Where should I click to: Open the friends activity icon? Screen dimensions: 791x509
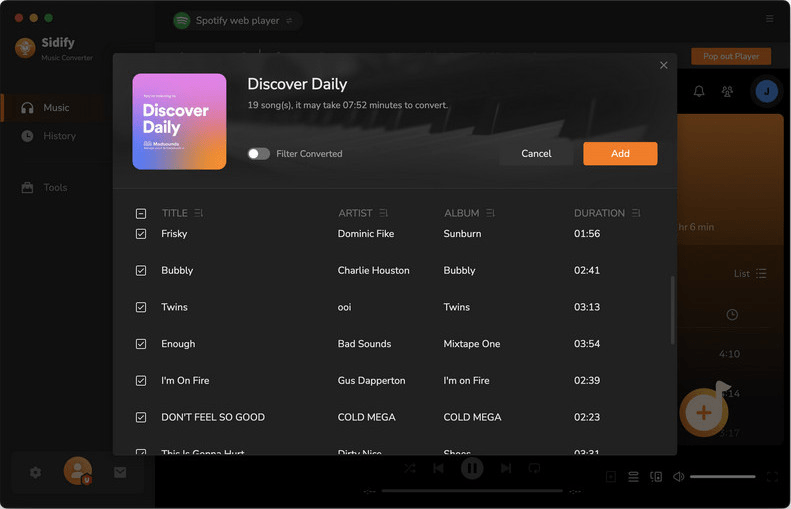click(728, 91)
